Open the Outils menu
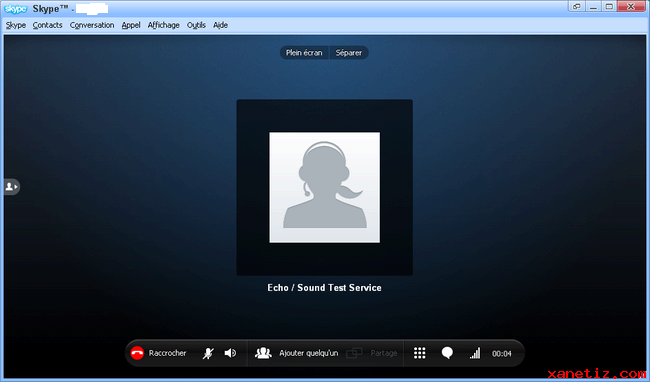This screenshot has height=382, width=650. [x=196, y=25]
